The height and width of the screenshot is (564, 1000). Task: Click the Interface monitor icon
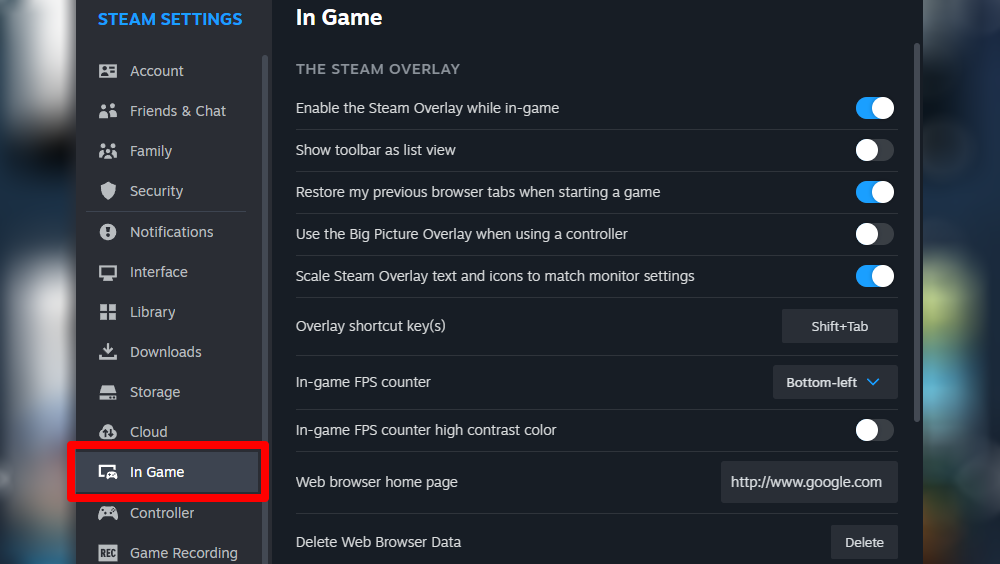coord(108,272)
